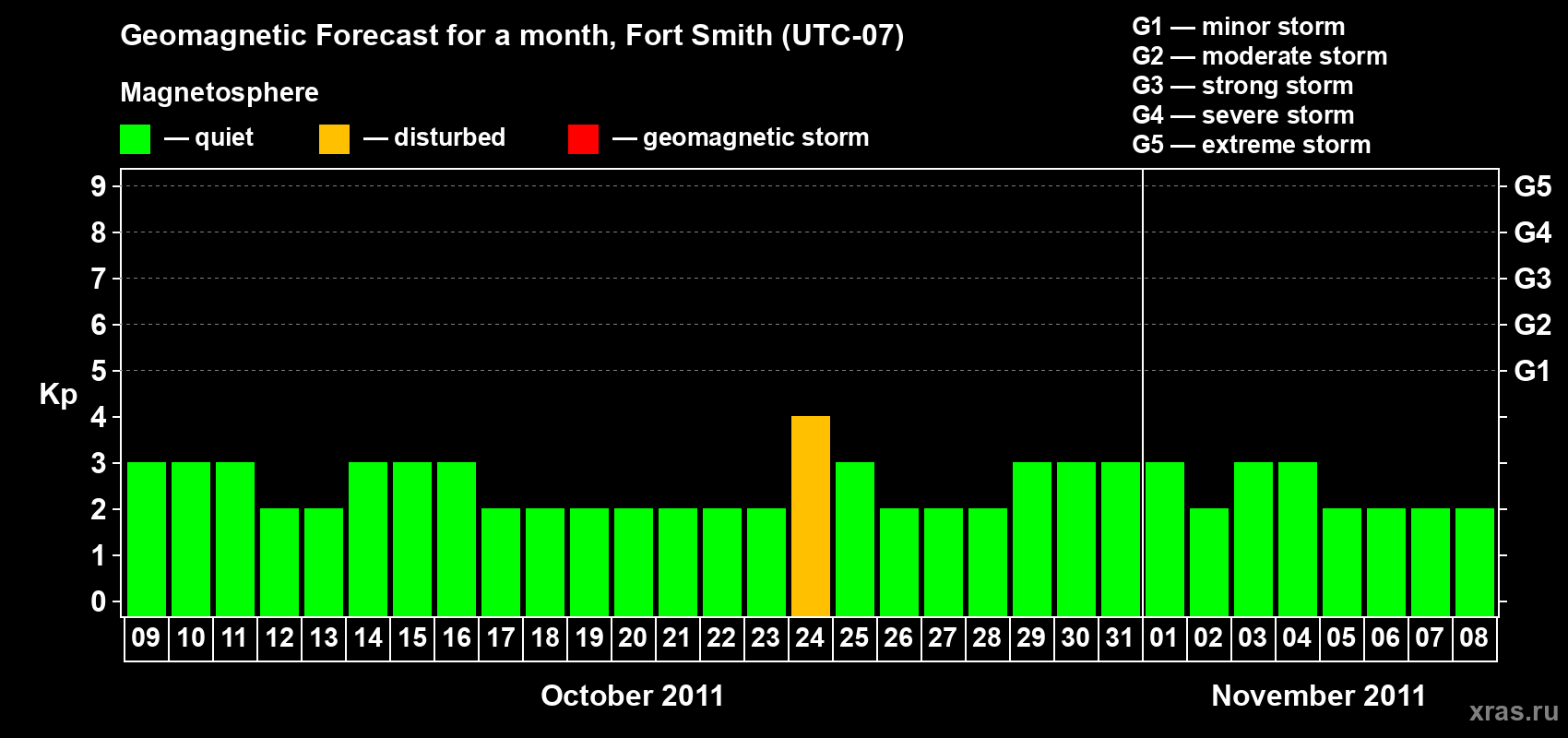Click the date label 23

tap(766, 637)
